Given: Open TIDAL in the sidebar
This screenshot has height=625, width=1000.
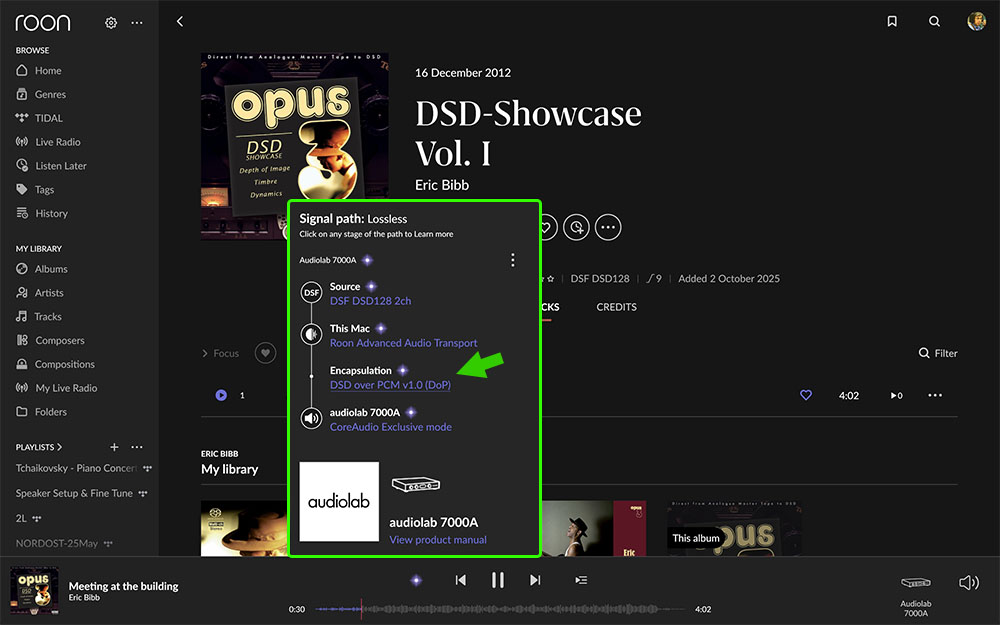Looking at the screenshot, I should [48, 118].
